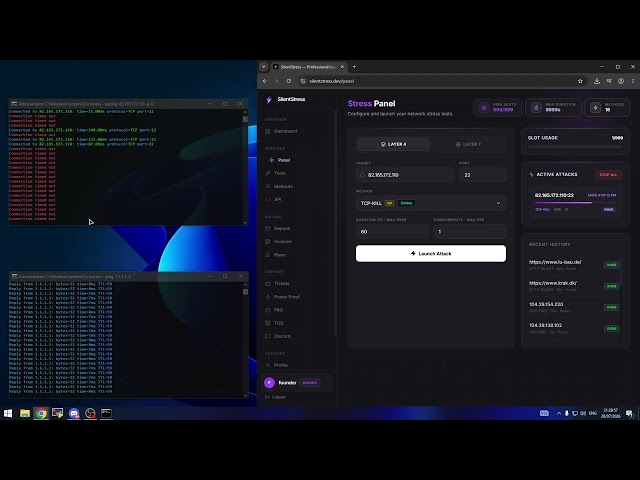
Task: Click the browser profile icon
Action: coord(621,81)
